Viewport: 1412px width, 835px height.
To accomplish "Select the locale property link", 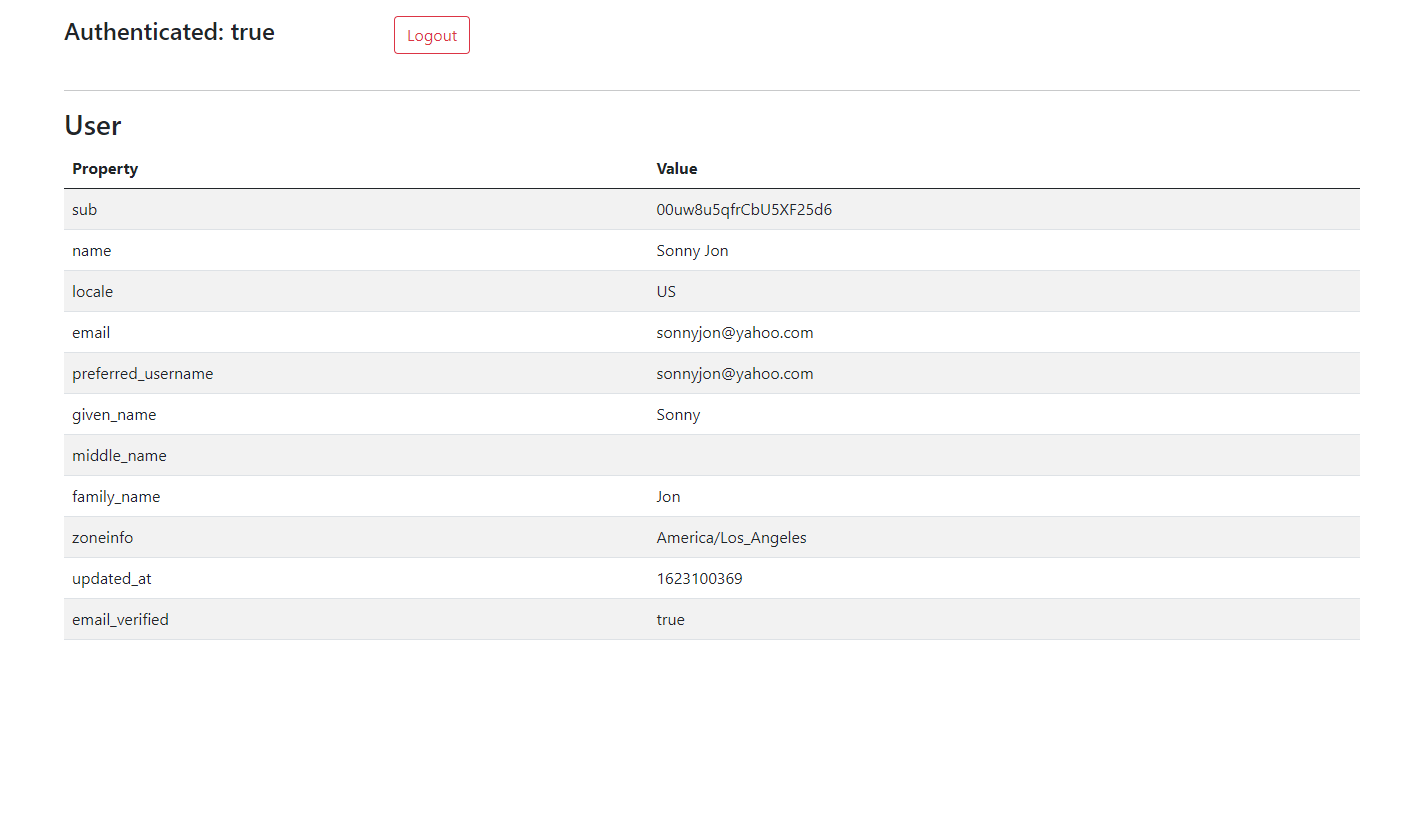I will coord(92,291).
